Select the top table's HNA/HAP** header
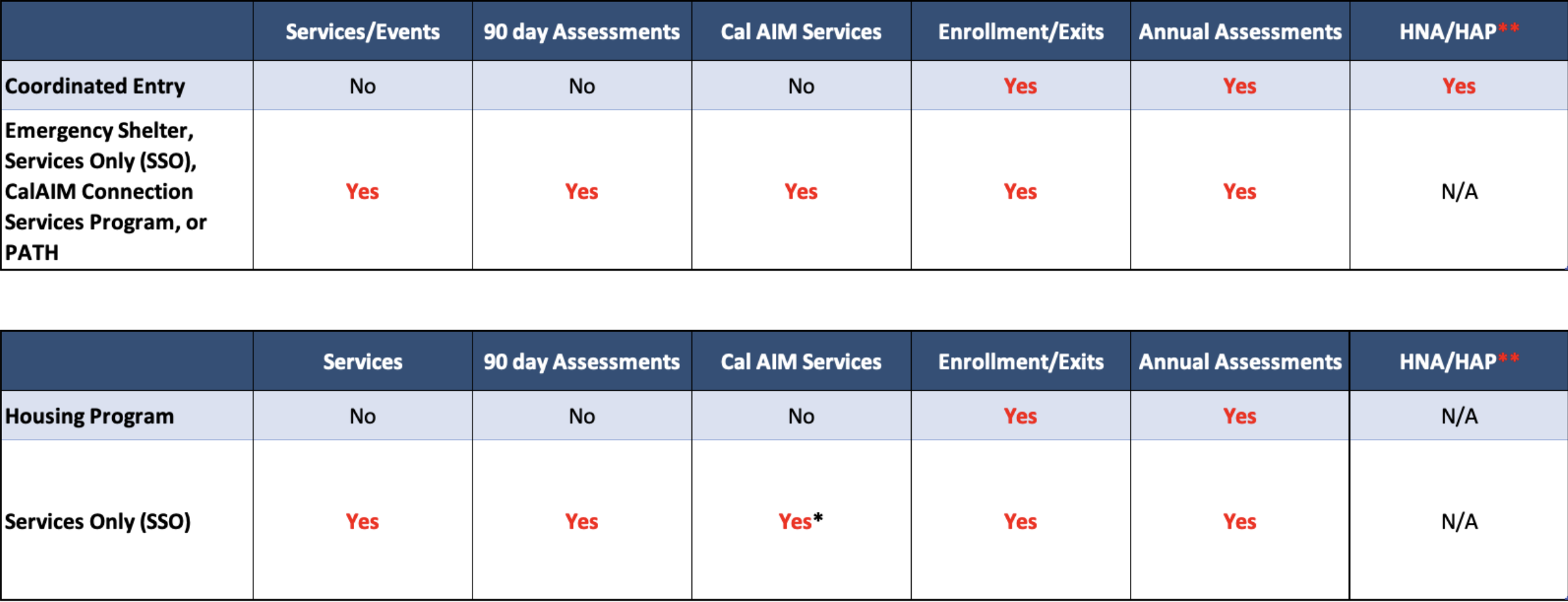The height and width of the screenshot is (602, 1568). [x=1459, y=31]
